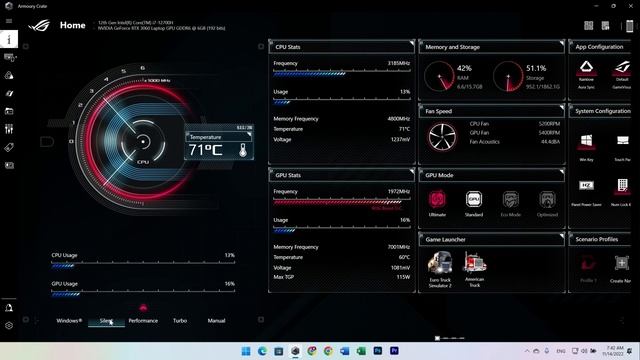Toggle Panel Power Saver setting
Screen dimensions: 640x360
tap(586, 192)
